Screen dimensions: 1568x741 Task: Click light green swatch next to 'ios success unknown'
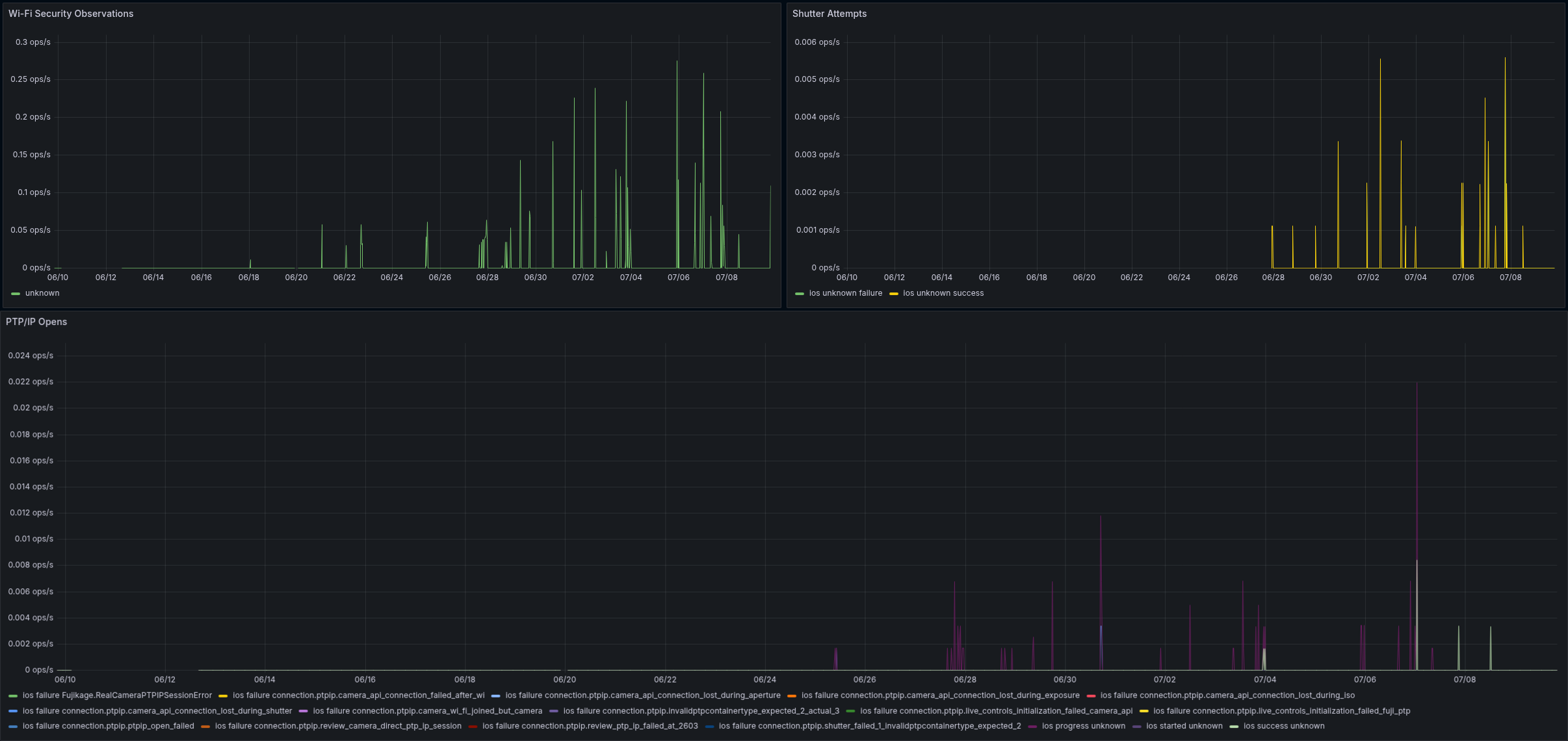1235,727
